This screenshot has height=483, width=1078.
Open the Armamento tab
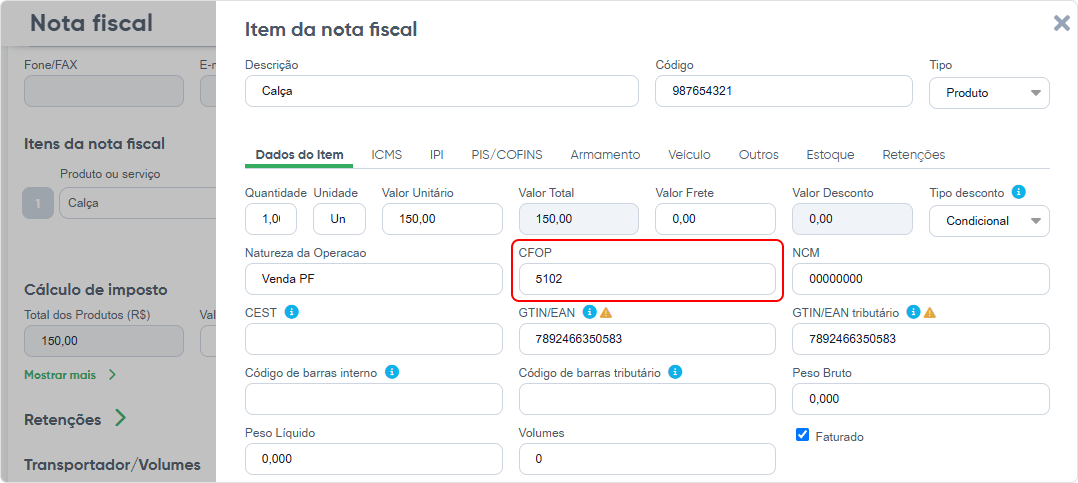tap(605, 155)
